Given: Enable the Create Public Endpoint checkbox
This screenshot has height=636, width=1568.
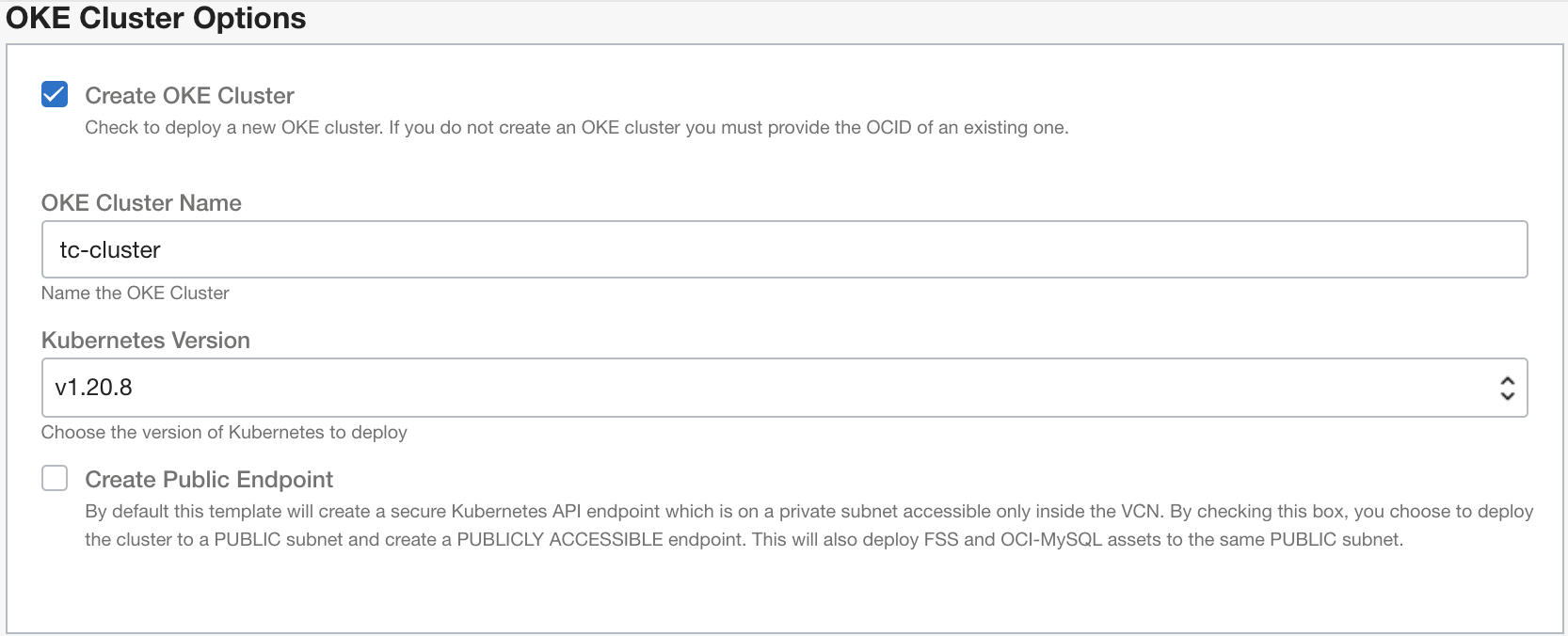Looking at the screenshot, I should (x=55, y=478).
